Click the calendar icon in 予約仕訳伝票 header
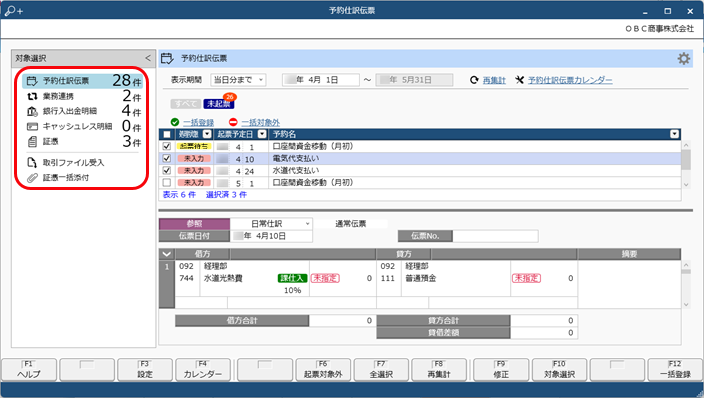704x398 pixels. click(167, 58)
